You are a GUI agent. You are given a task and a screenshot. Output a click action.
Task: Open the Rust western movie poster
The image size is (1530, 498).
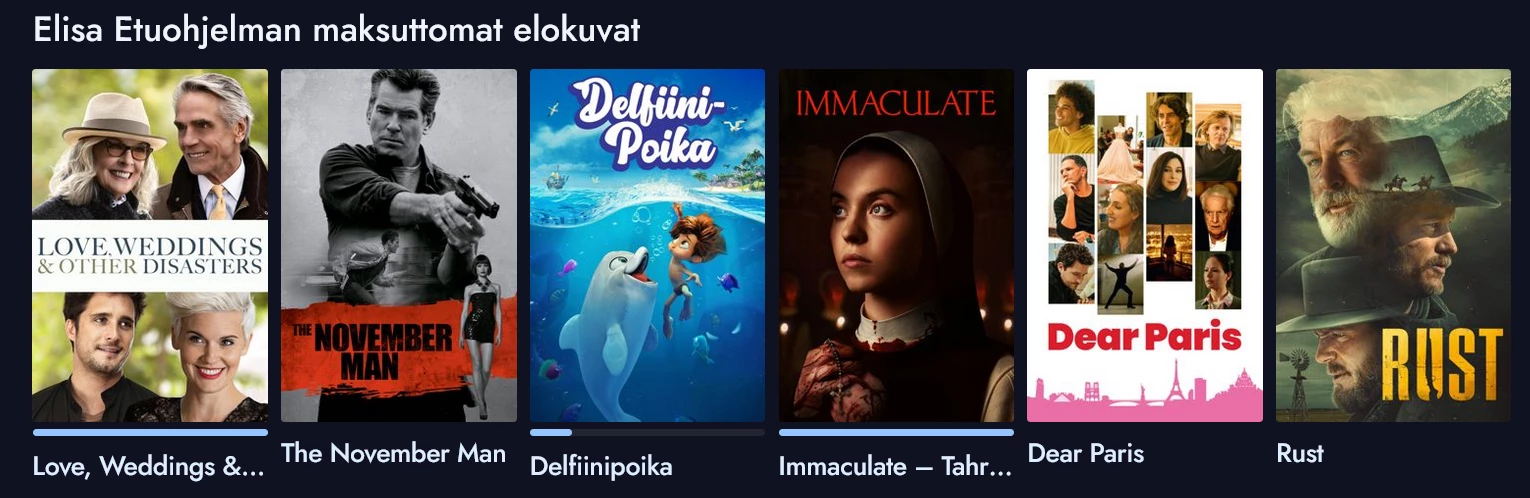1393,245
